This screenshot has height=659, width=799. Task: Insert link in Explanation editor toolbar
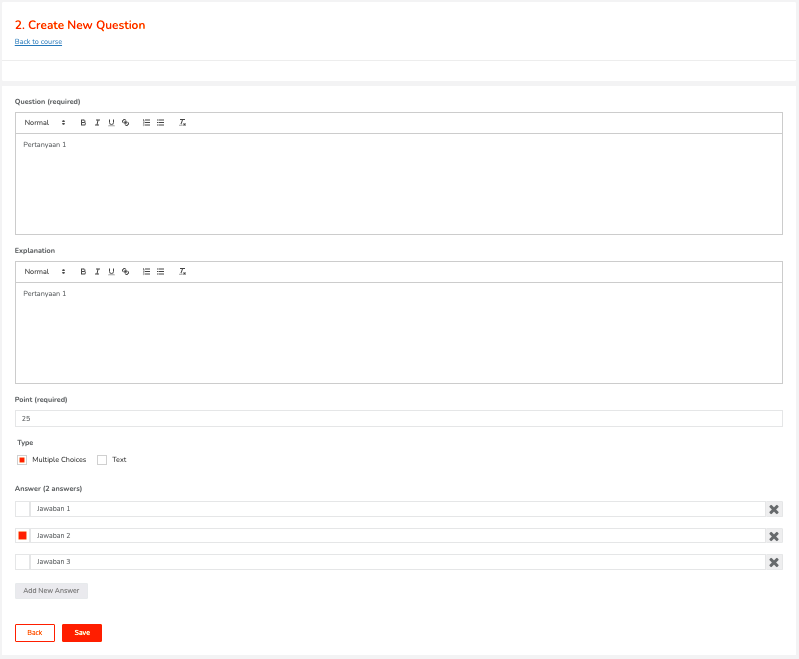tap(125, 272)
